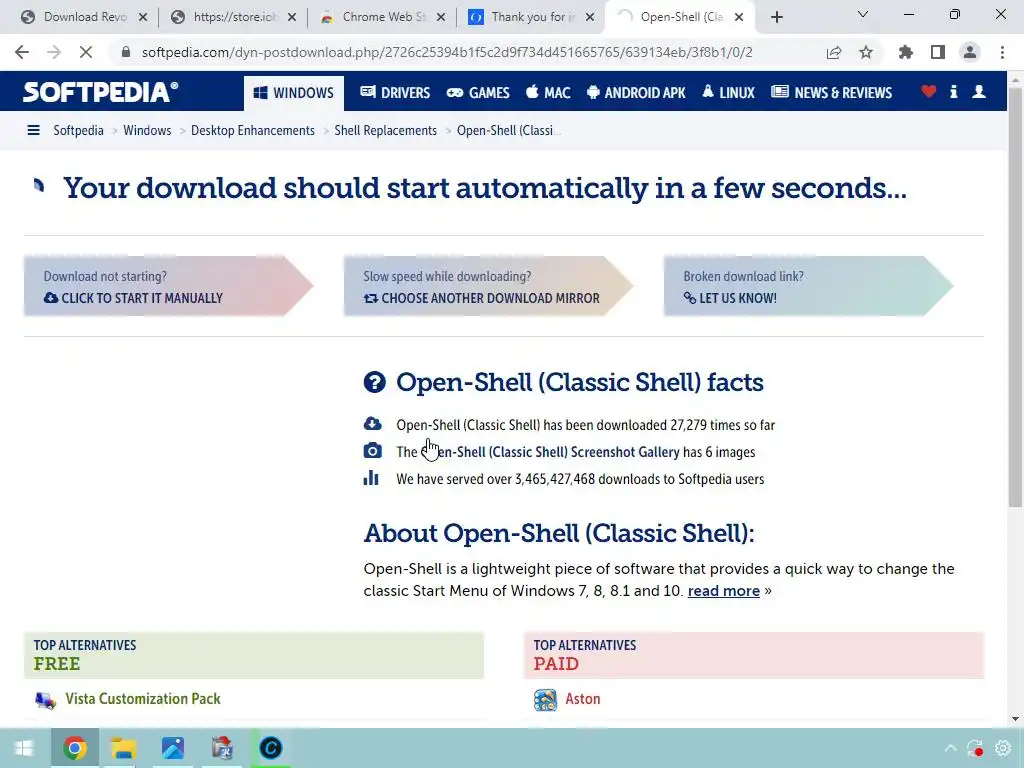
Task: Click the round C app taskbar icon
Action: coord(270,748)
